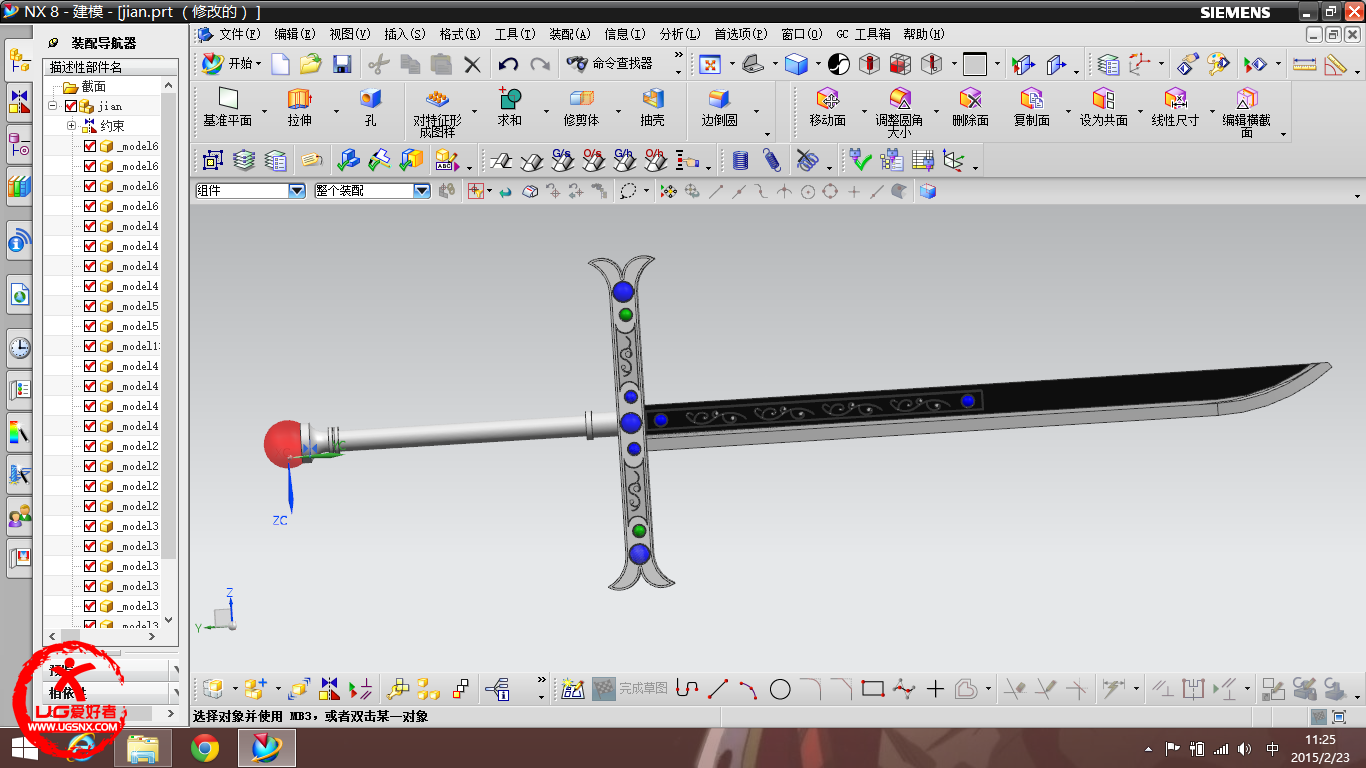The width and height of the screenshot is (1366, 768).
Task: Uncheck the _model6 checkbox directly below 约束
Action: click(x=90, y=146)
